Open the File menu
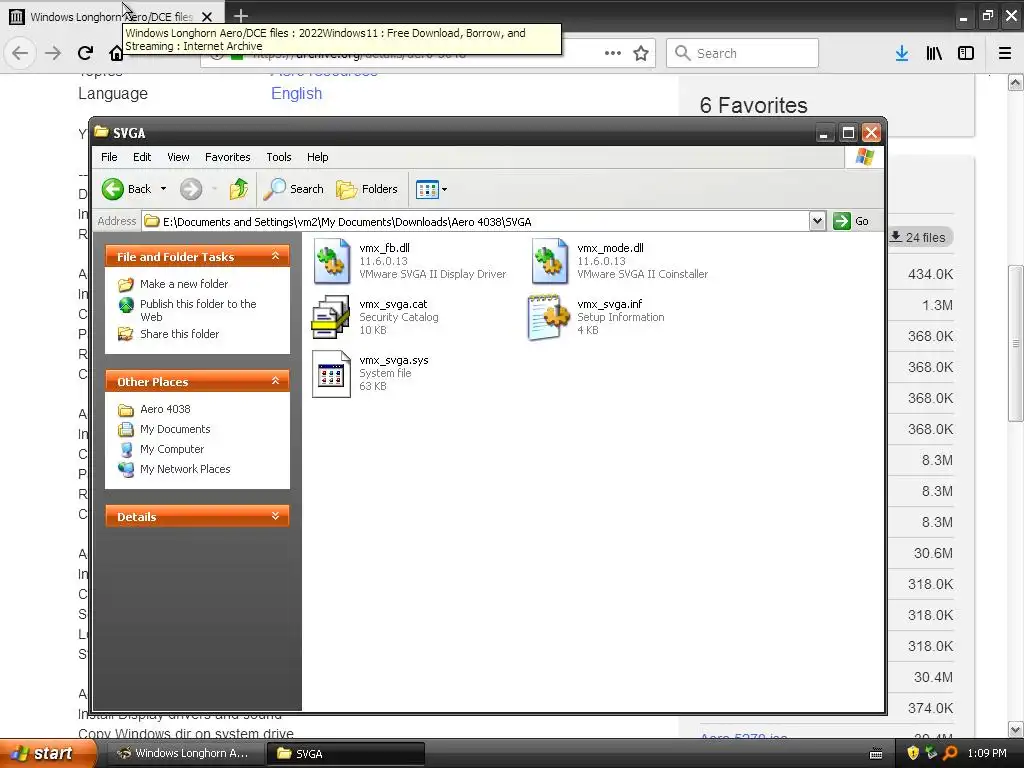Image resolution: width=1024 pixels, height=768 pixels. coord(109,157)
